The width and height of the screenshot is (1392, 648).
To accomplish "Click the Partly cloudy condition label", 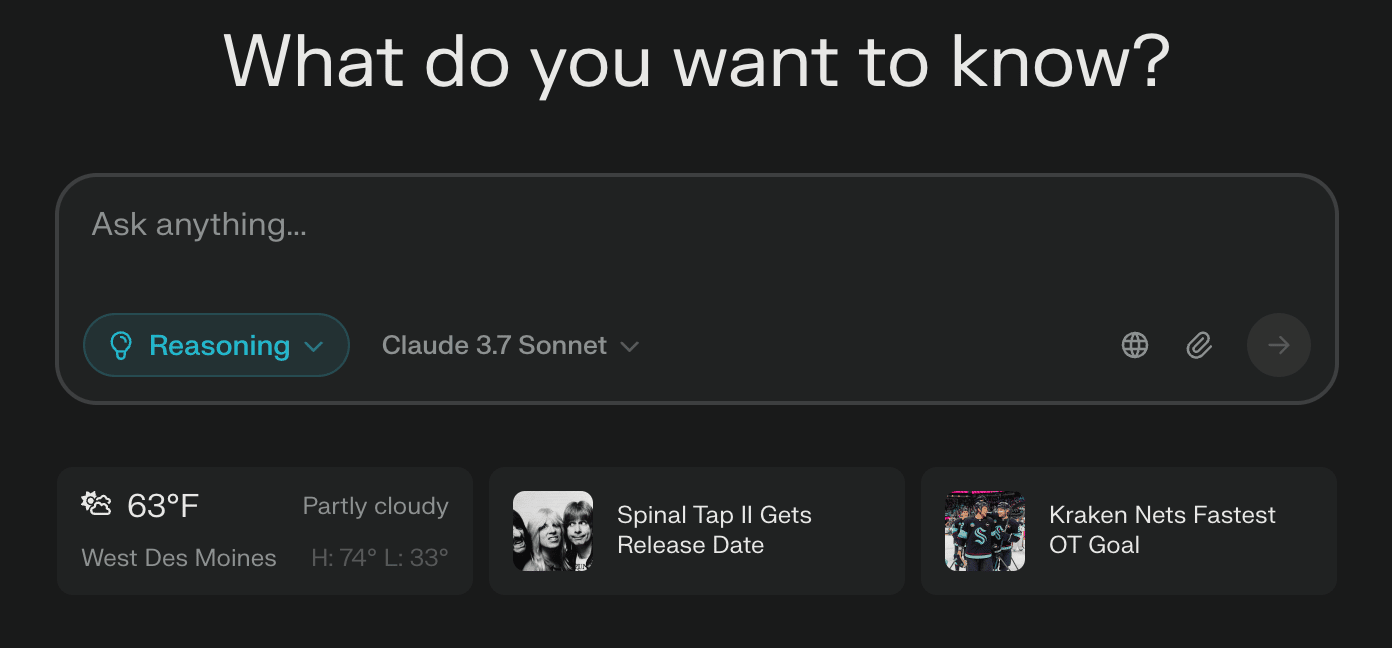I will (376, 506).
